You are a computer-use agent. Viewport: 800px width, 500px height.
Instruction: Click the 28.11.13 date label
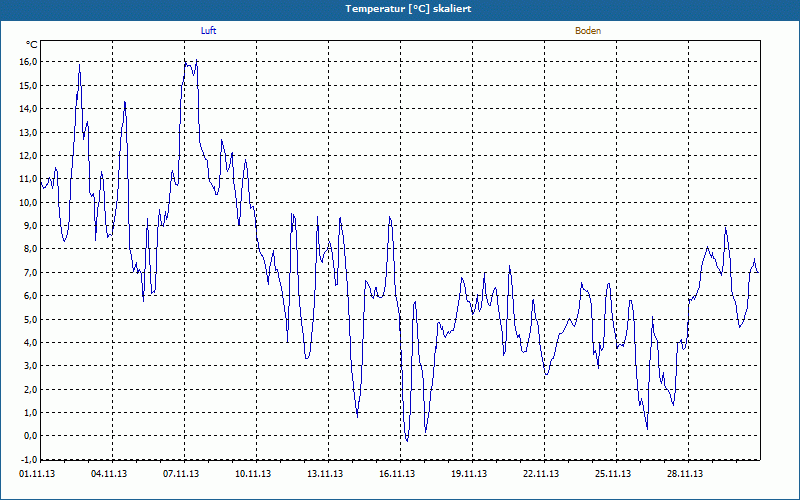[685, 473]
